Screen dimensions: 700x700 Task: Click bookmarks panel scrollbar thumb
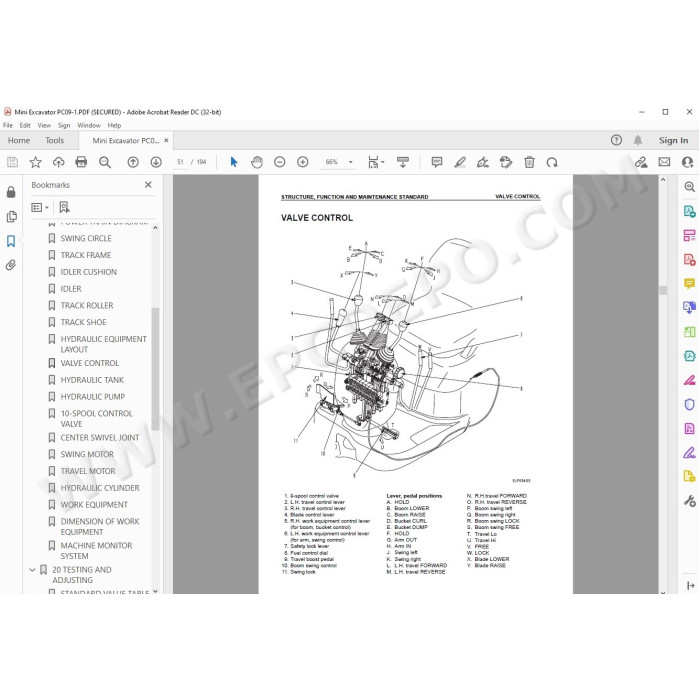click(155, 368)
